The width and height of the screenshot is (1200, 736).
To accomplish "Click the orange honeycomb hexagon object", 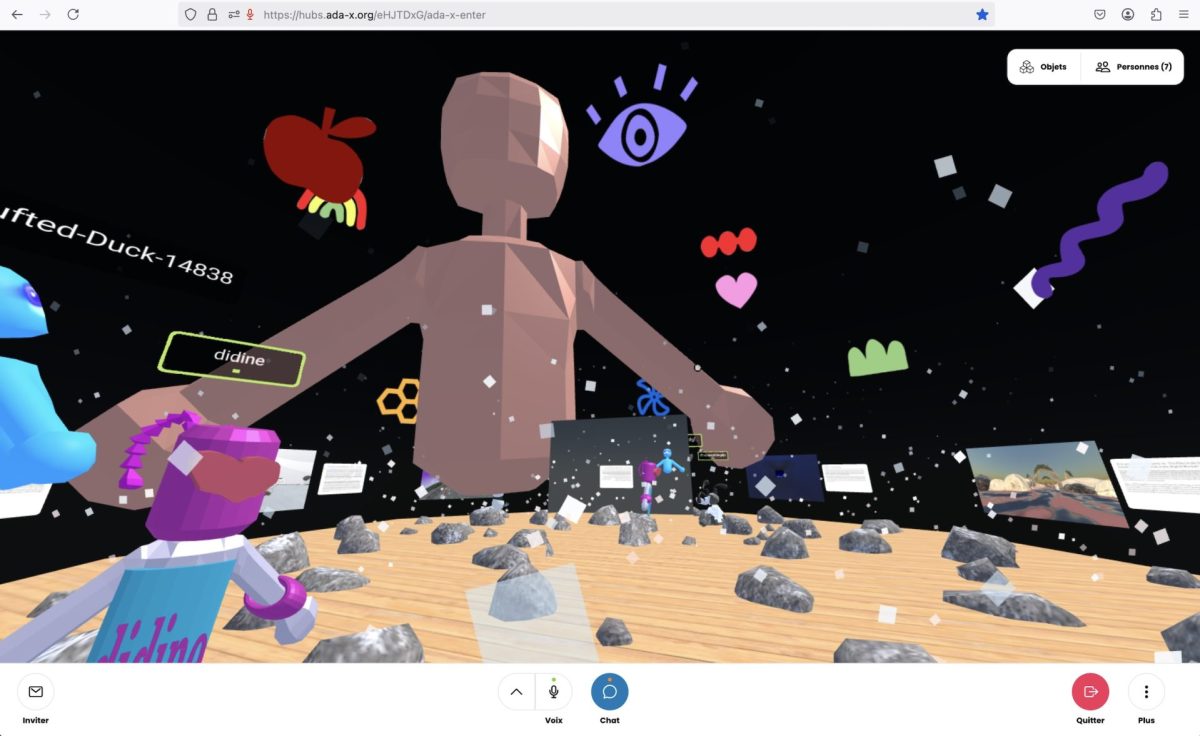I will click(397, 400).
